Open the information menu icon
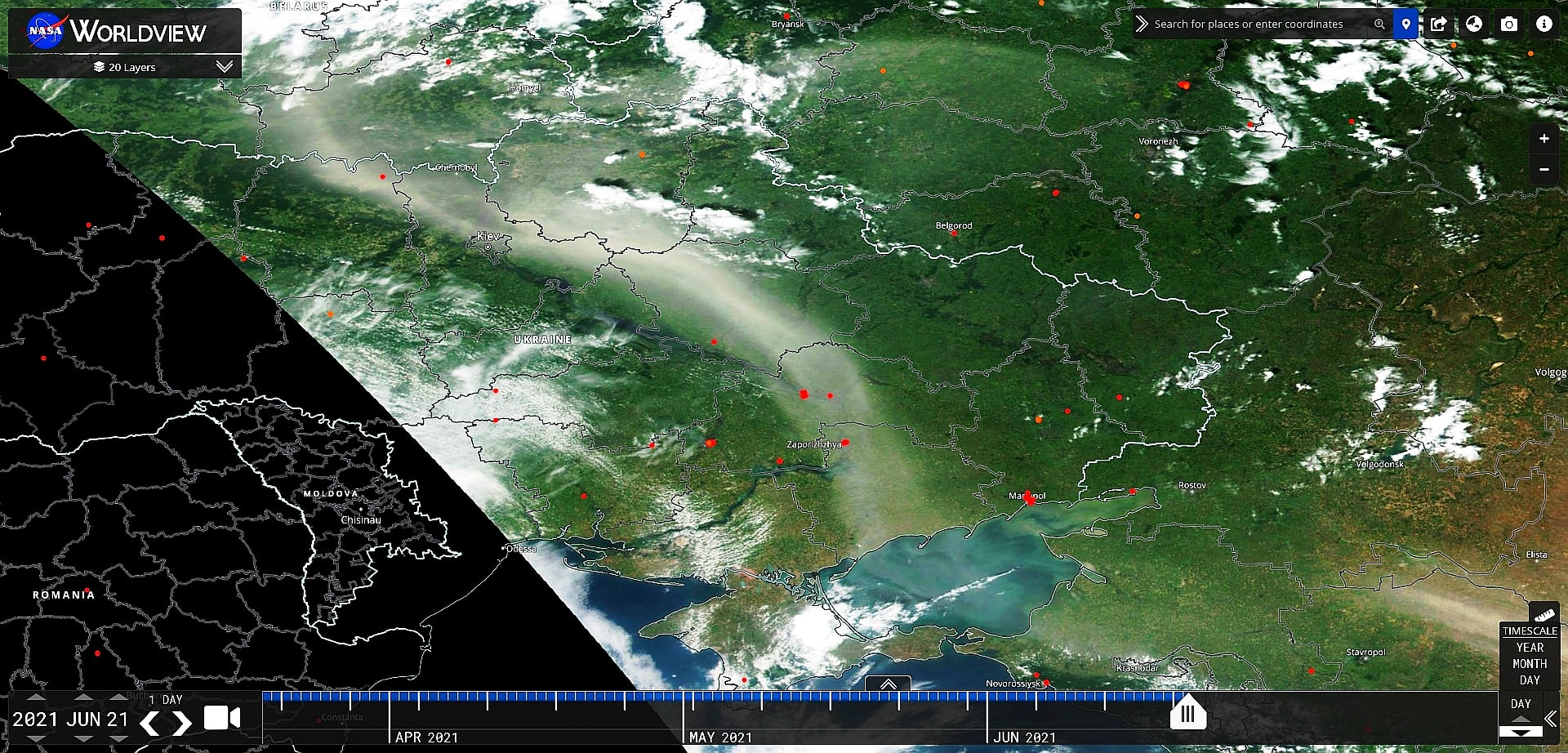 (x=1543, y=25)
